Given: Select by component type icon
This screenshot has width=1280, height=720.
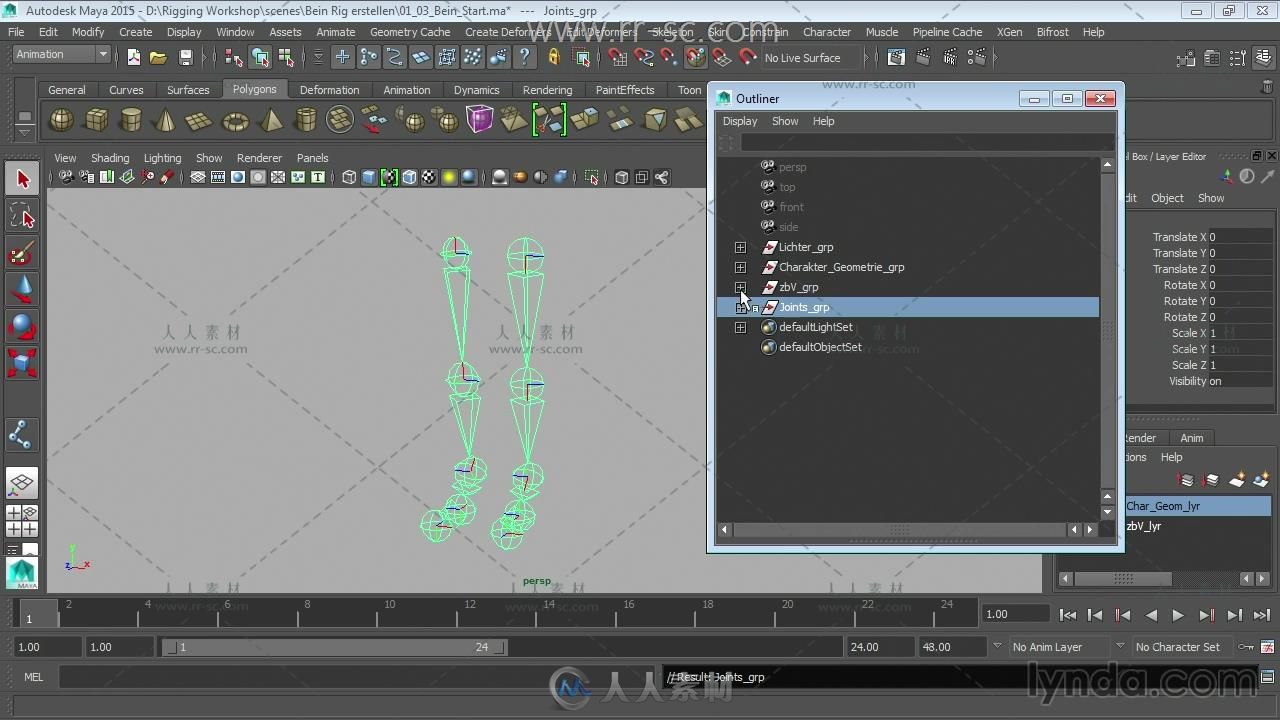Looking at the screenshot, I should (286, 57).
